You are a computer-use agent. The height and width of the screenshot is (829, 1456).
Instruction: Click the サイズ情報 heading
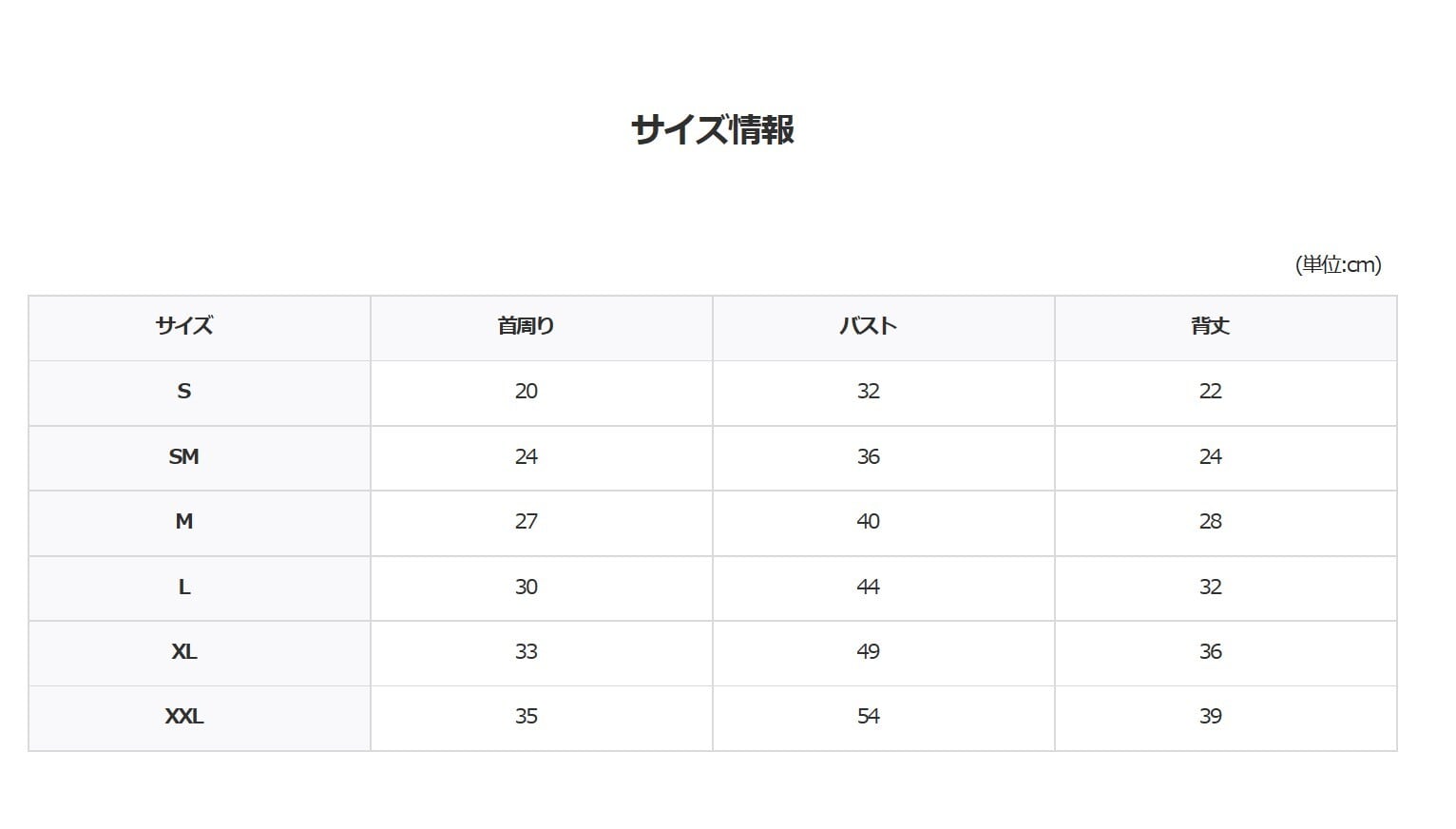[x=712, y=129]
